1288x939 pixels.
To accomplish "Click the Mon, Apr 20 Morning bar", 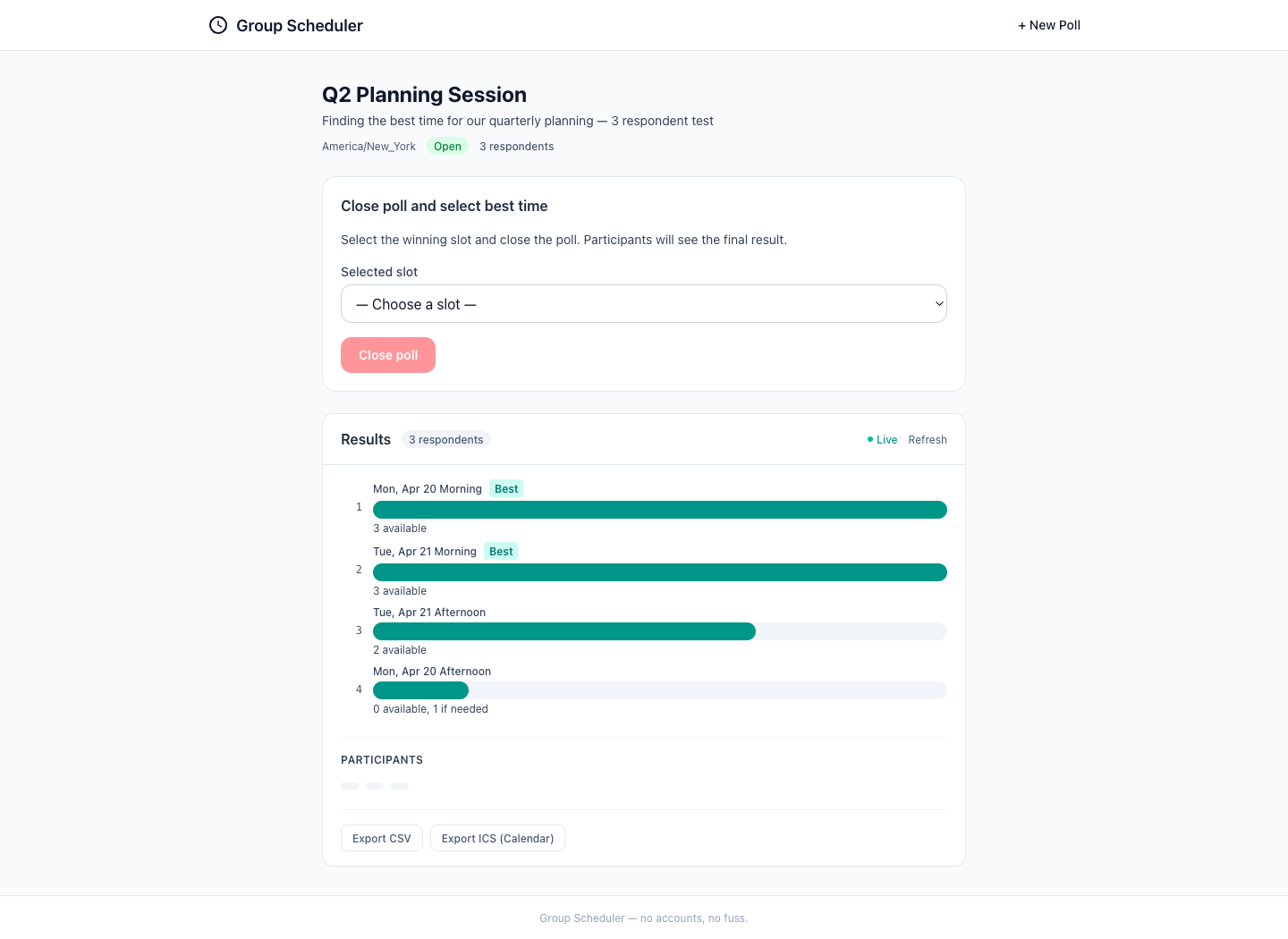I will 659,510.
